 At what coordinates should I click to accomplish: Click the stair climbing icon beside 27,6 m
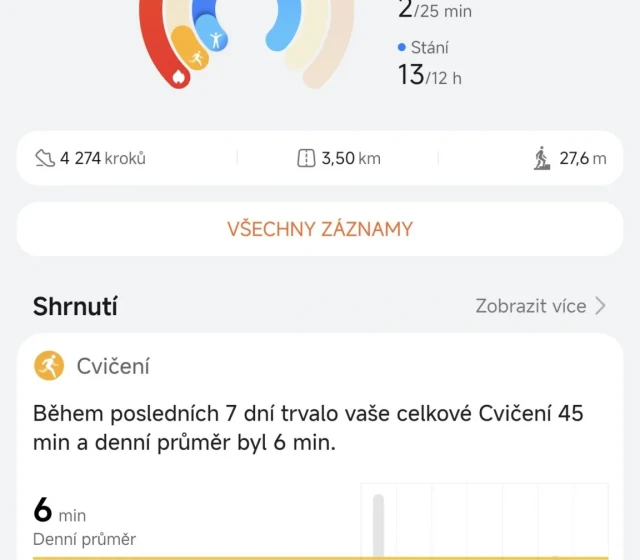(542, 158)
